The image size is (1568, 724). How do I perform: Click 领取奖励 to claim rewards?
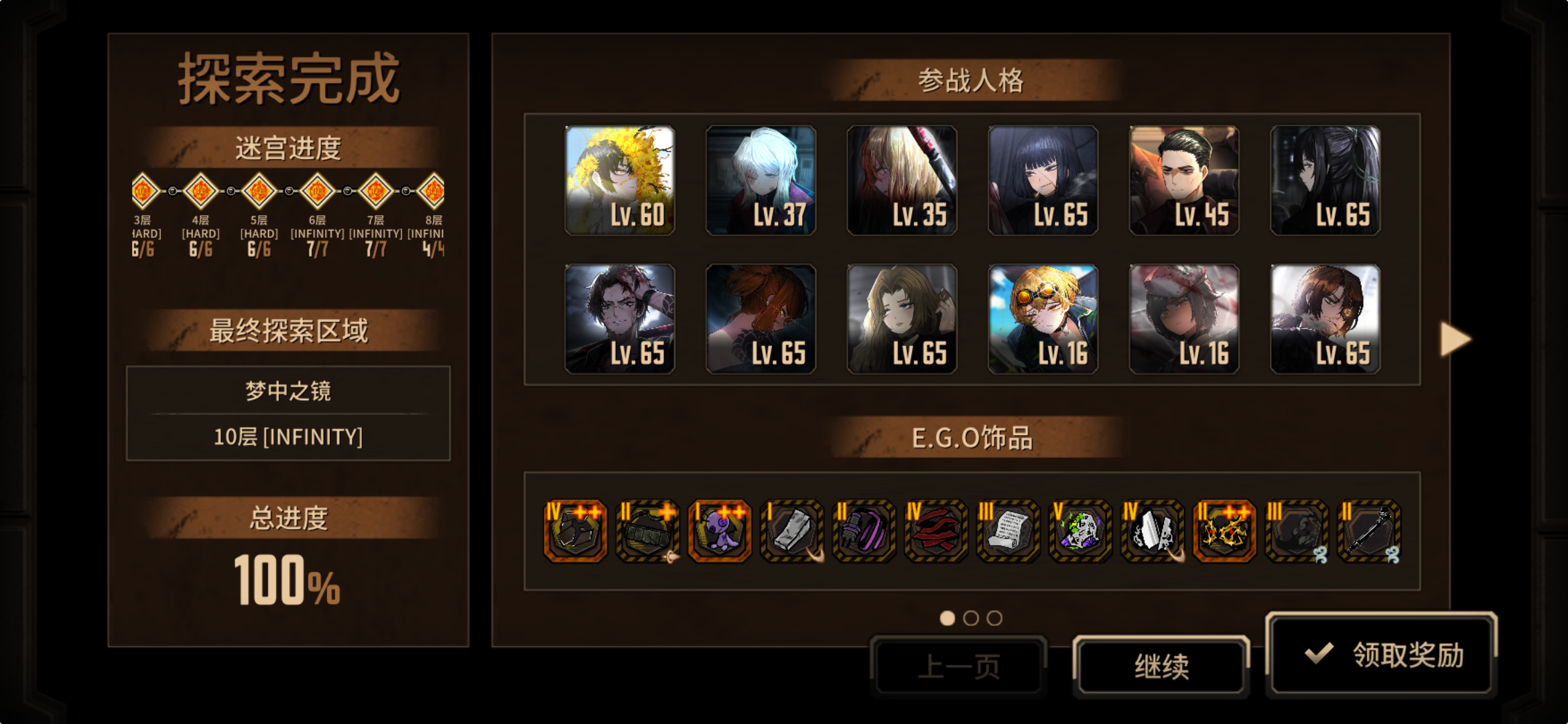1382,655
